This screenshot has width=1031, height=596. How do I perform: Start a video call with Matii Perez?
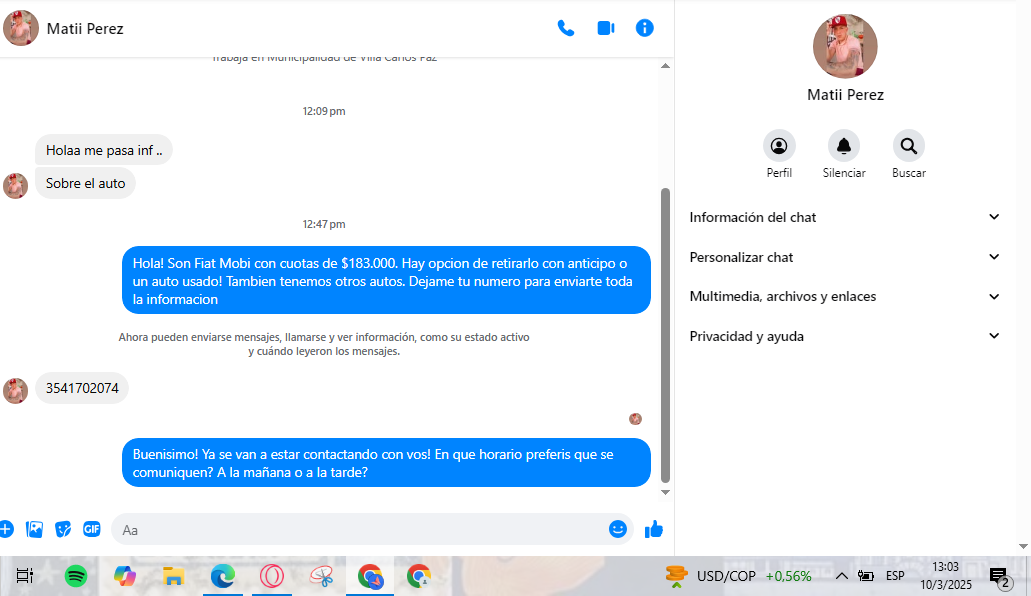[606, 28]
